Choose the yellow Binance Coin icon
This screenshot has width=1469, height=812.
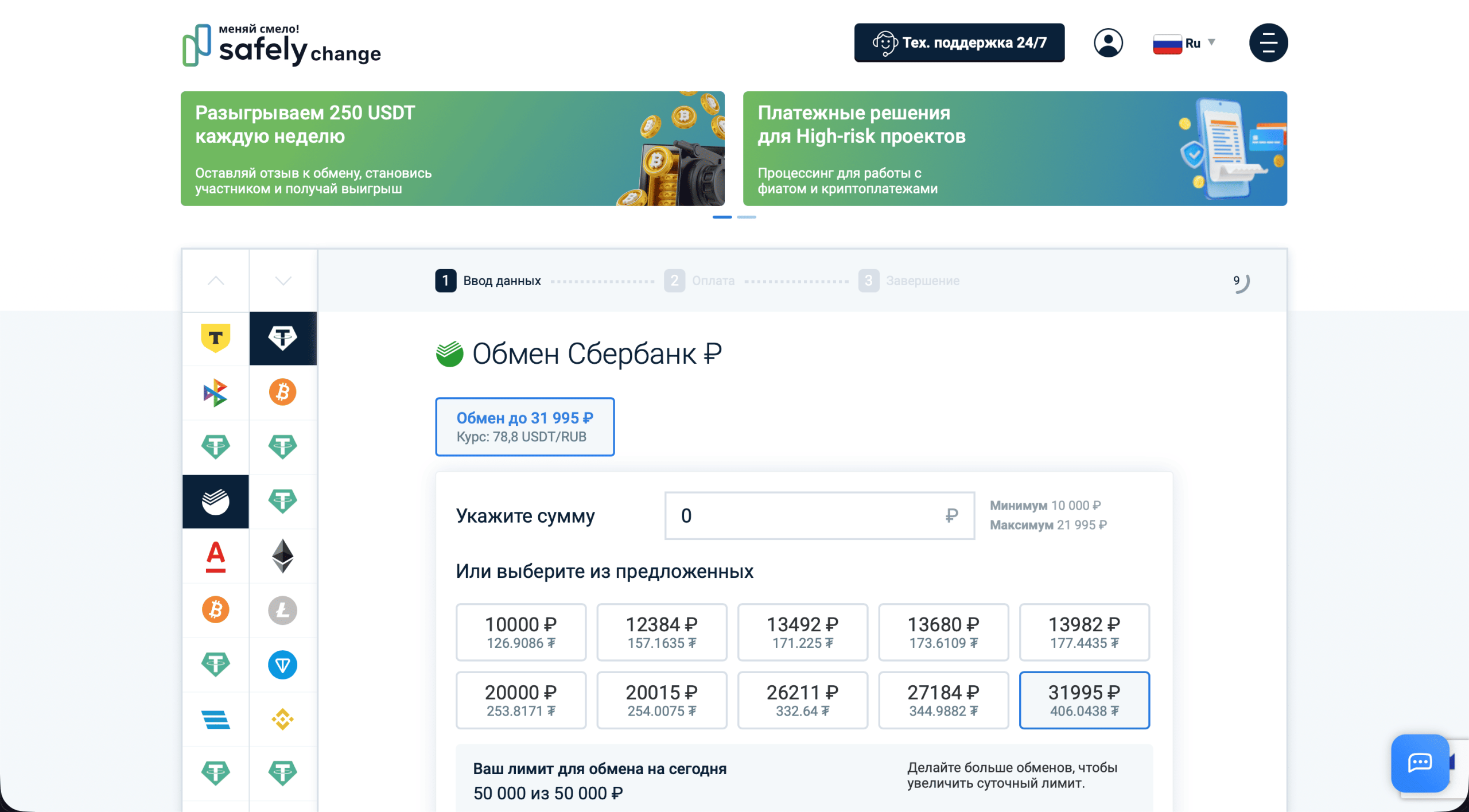[283, 719]
